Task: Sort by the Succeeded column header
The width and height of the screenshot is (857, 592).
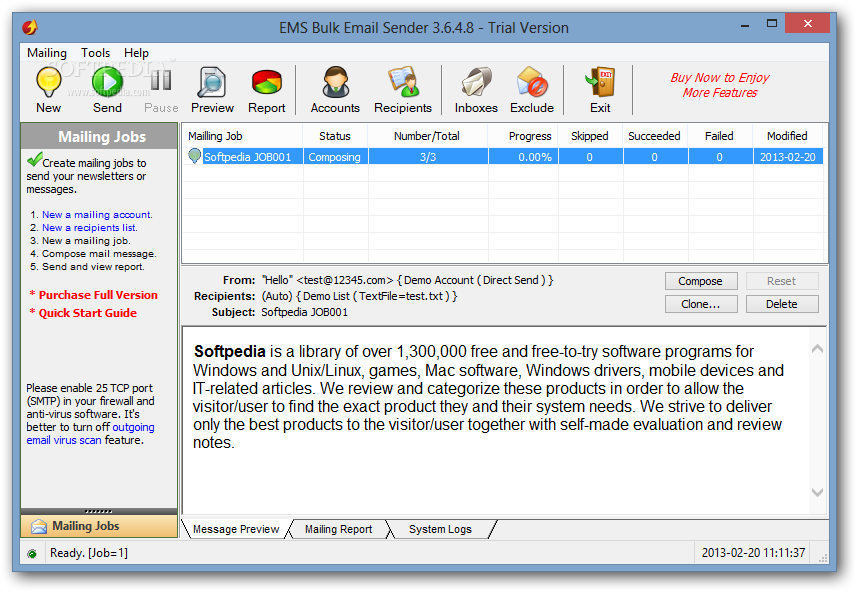Action: (x=654, y=136)
